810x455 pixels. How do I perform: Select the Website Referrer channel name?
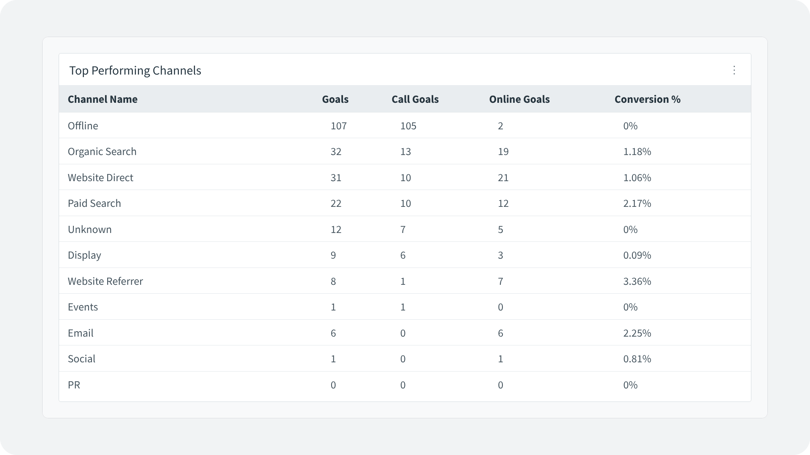[x=105, y=281]
